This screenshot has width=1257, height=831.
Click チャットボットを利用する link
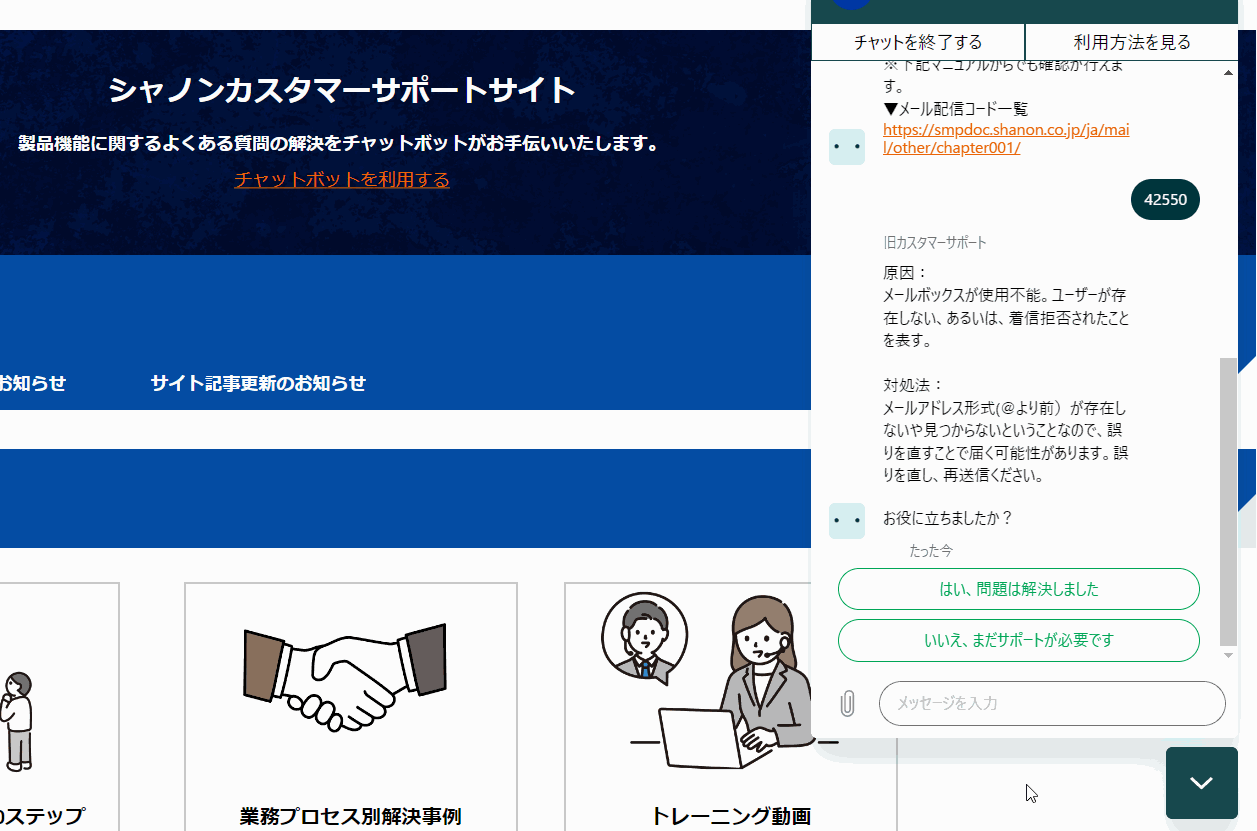click(342, 180)
